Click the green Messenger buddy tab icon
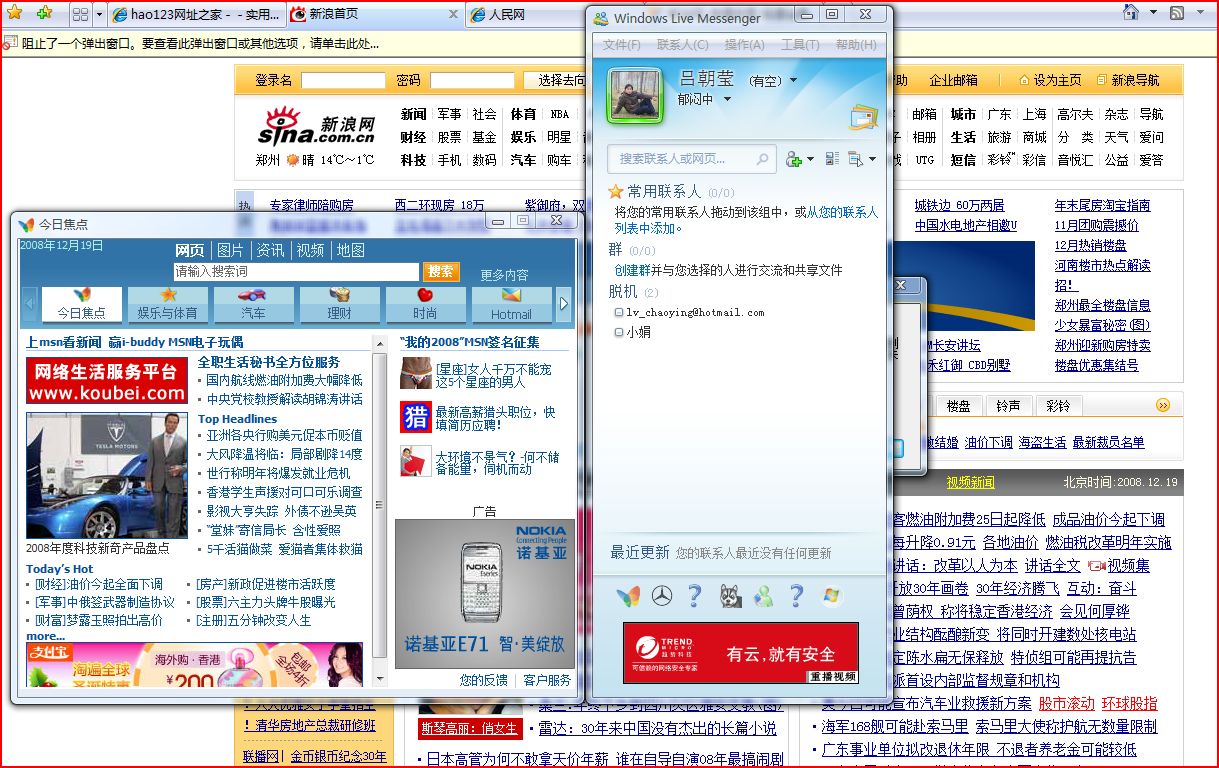This screenshot has height=768, width=1219. [x=764, y=596]
